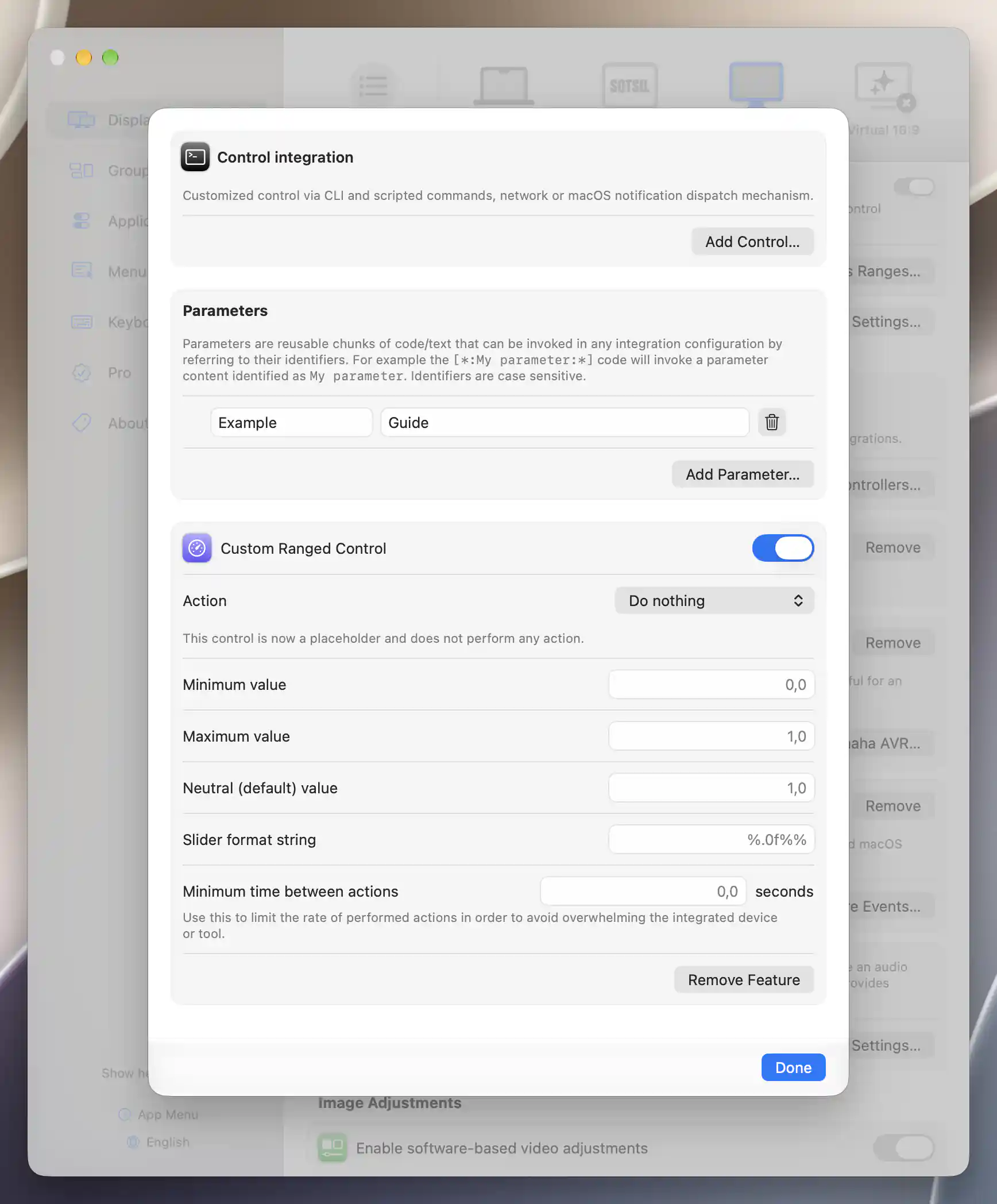Click the Minimum time between actions field
This screenshot has width=997, height=1204.
(643, 891)
